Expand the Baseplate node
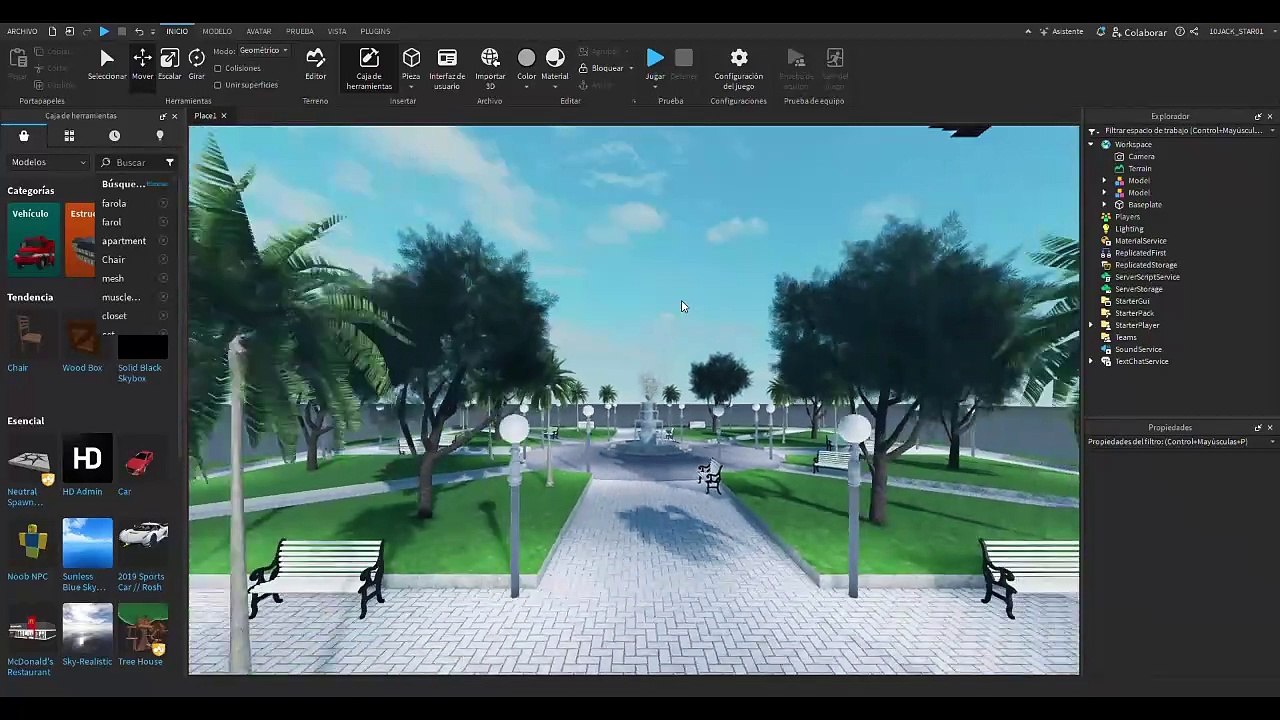The width and height of the screenshot is (1280, 720). coord(1104,205)
